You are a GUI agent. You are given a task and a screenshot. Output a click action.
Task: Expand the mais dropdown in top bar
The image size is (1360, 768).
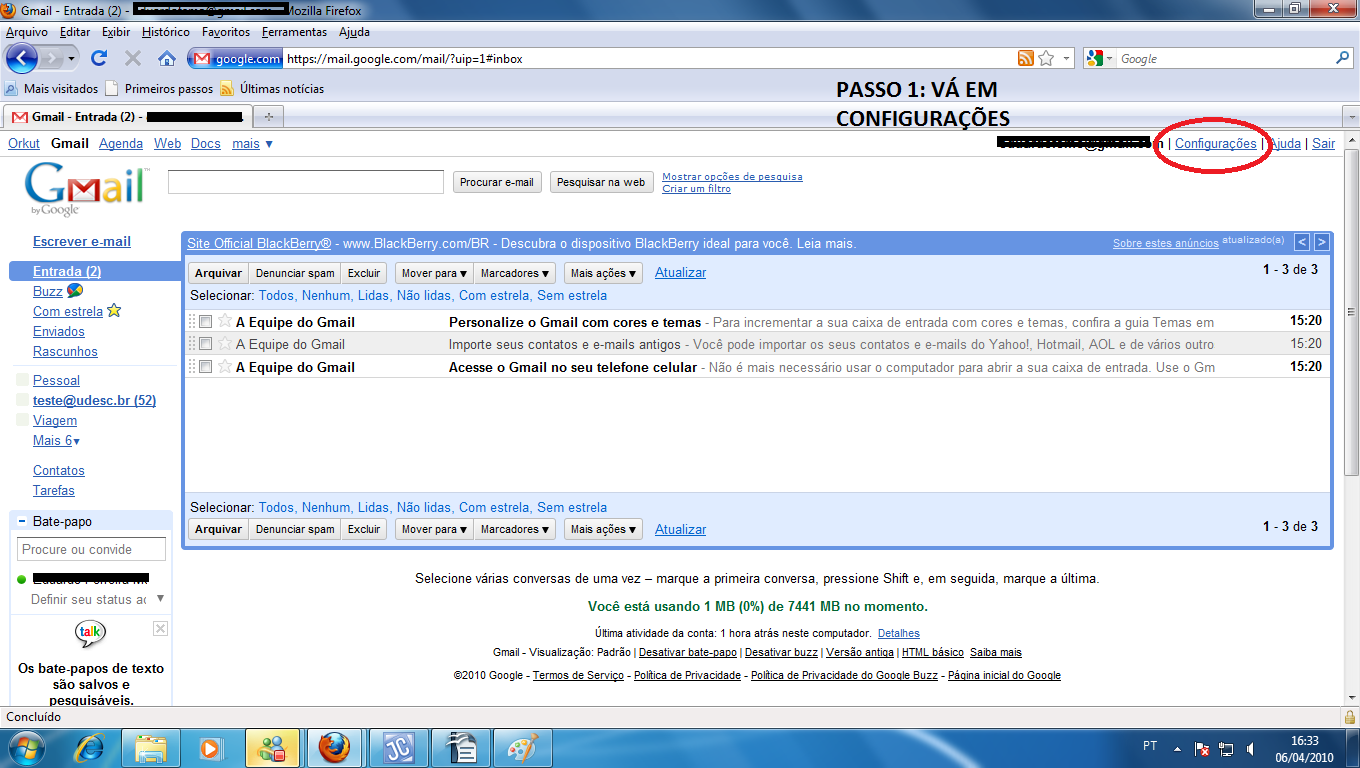click(252, 143)
